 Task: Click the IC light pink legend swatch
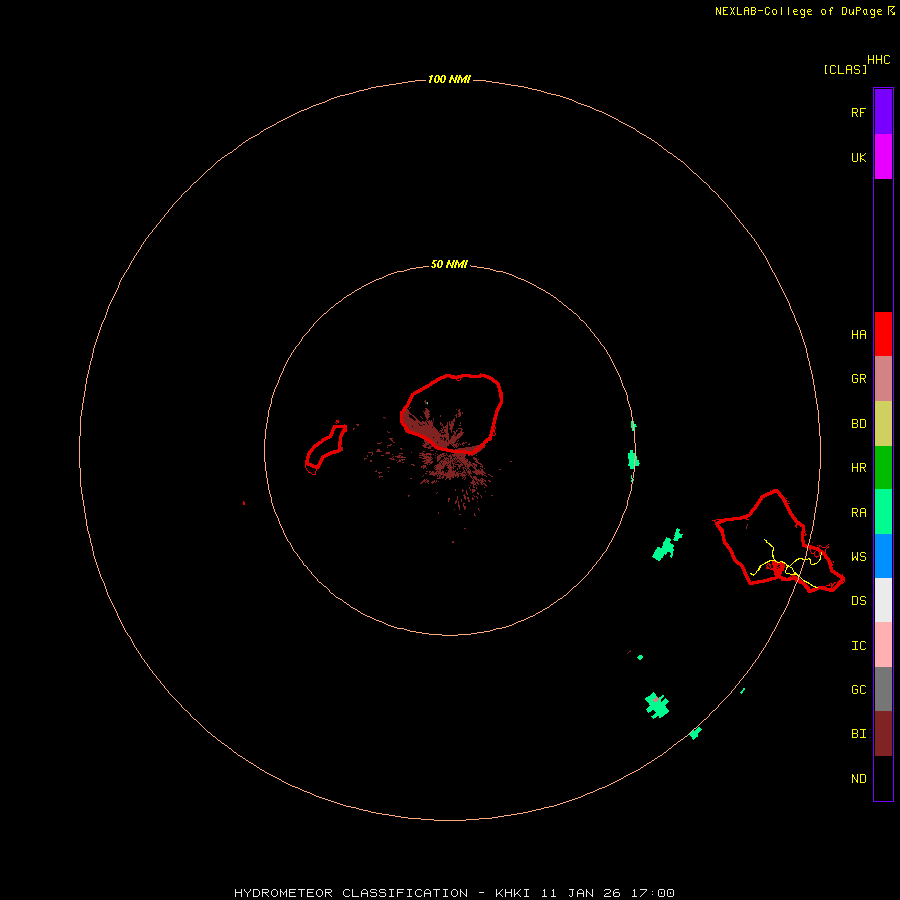tap(883, 645)
